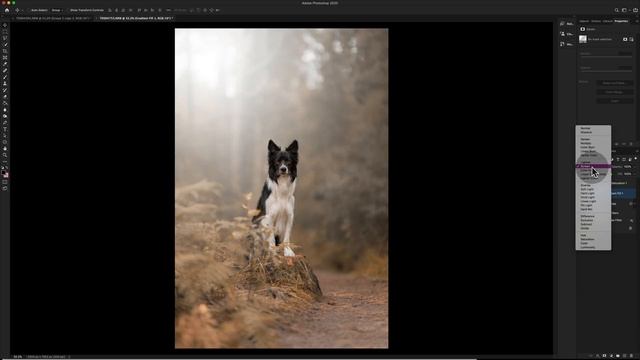Choose Screen blend mode
640x360 pixels.
[593, 167]
